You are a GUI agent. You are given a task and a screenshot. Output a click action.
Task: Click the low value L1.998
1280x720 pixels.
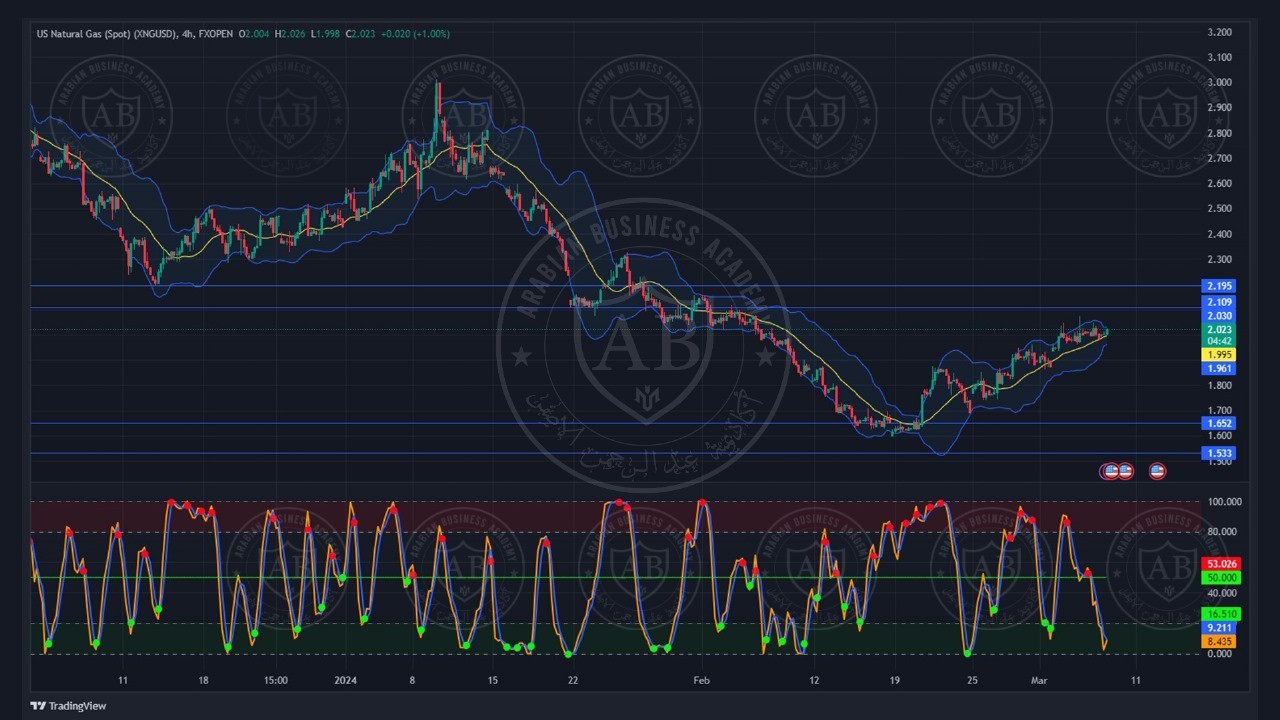pyautogui.click(x=326, y=34)
